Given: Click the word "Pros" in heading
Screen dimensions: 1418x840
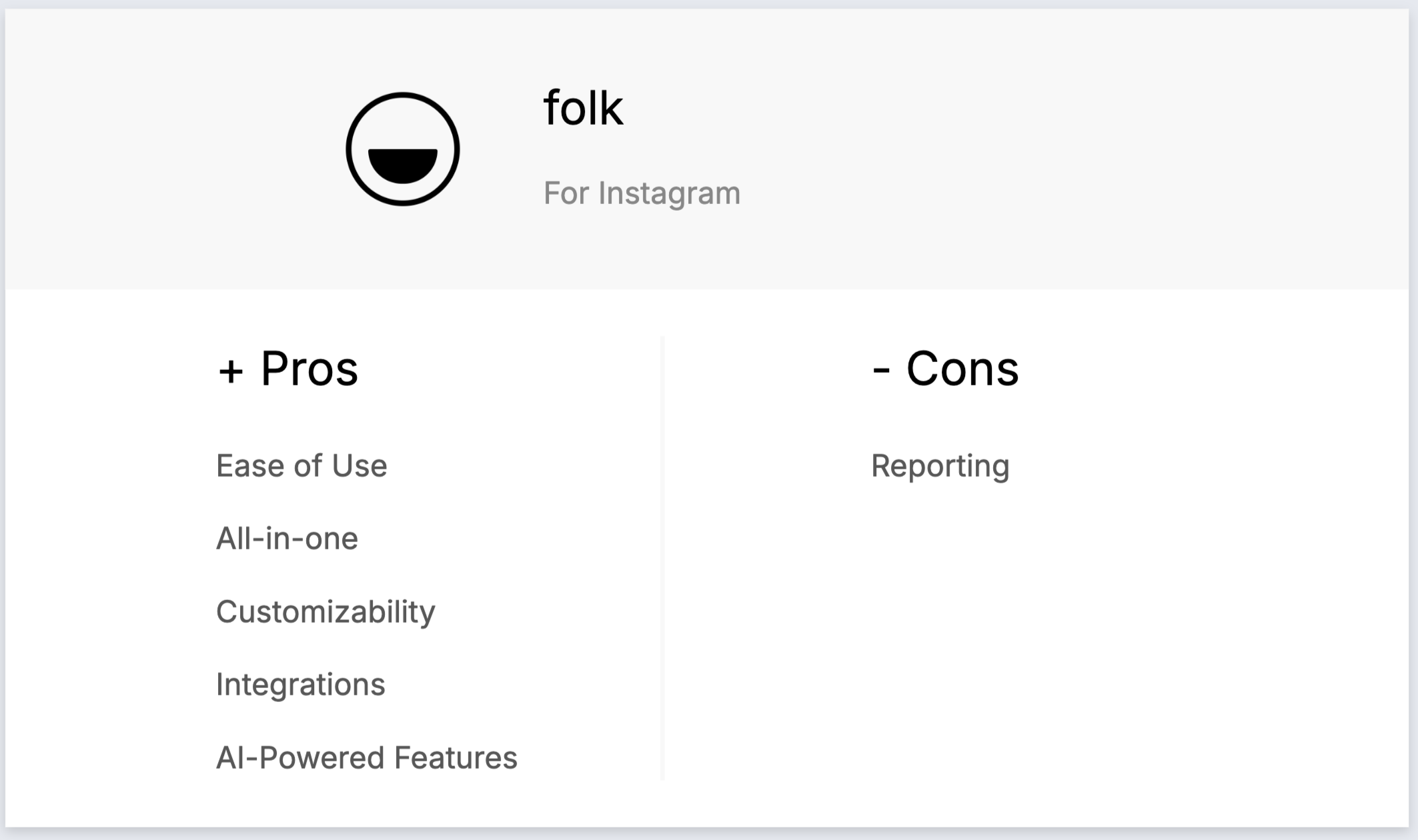Looking at the screenshot, I should tap(309, 369).
